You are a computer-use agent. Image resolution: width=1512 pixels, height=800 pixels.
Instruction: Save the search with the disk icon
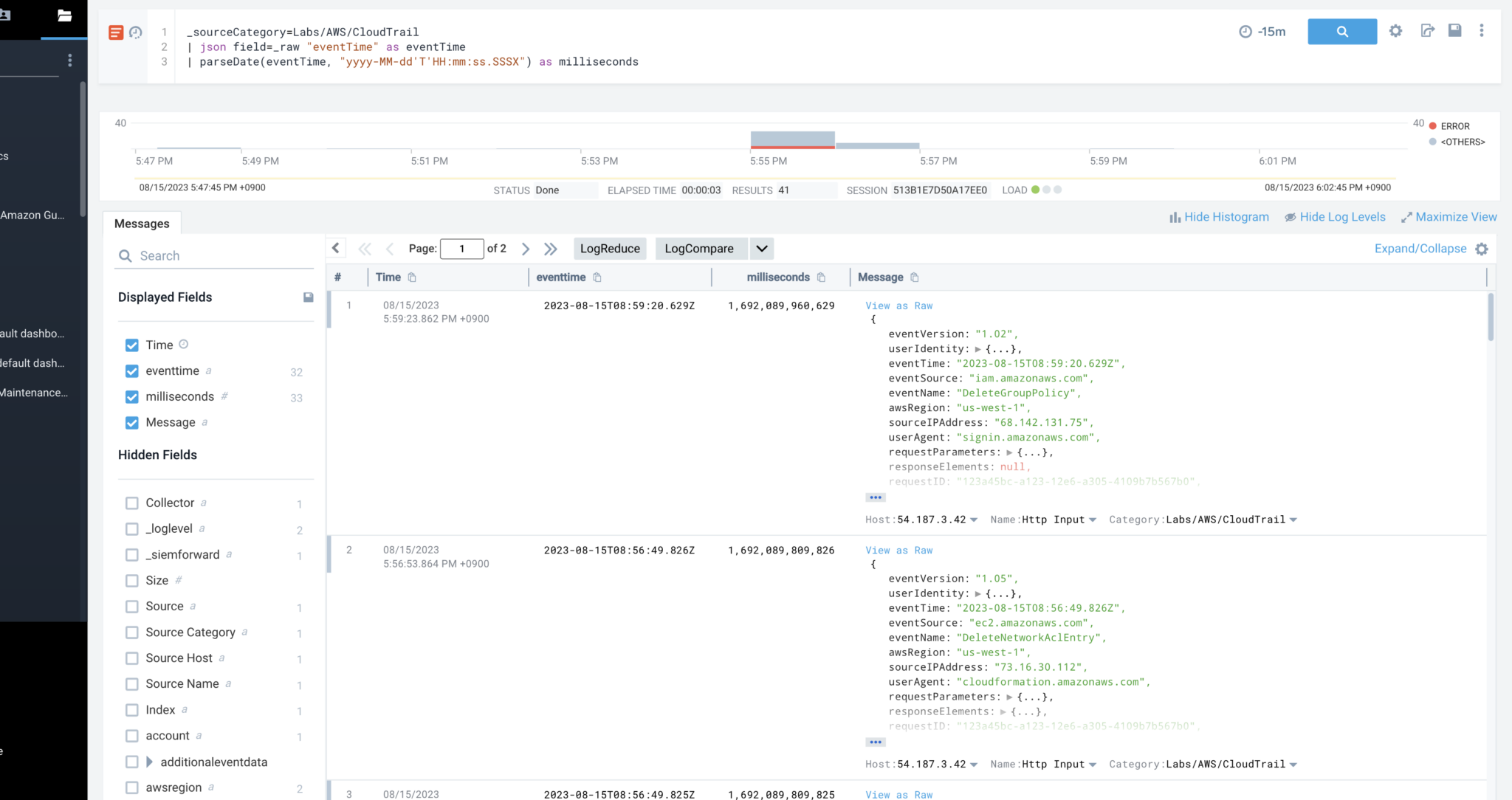(1454, 30)
